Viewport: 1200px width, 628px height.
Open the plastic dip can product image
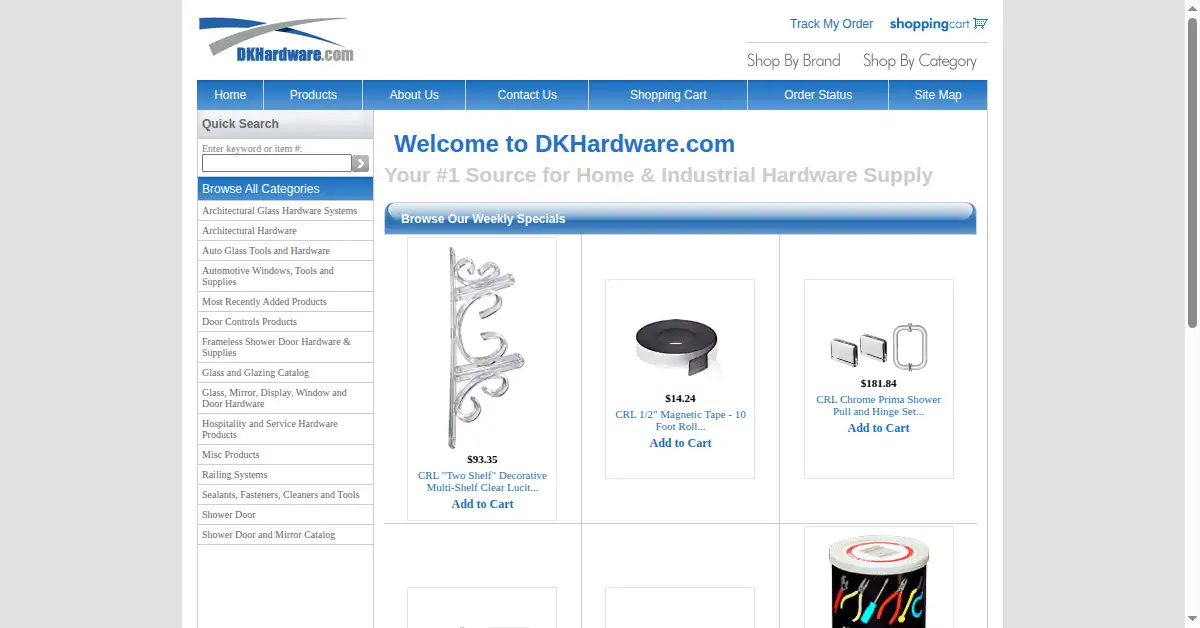[878, 580]
